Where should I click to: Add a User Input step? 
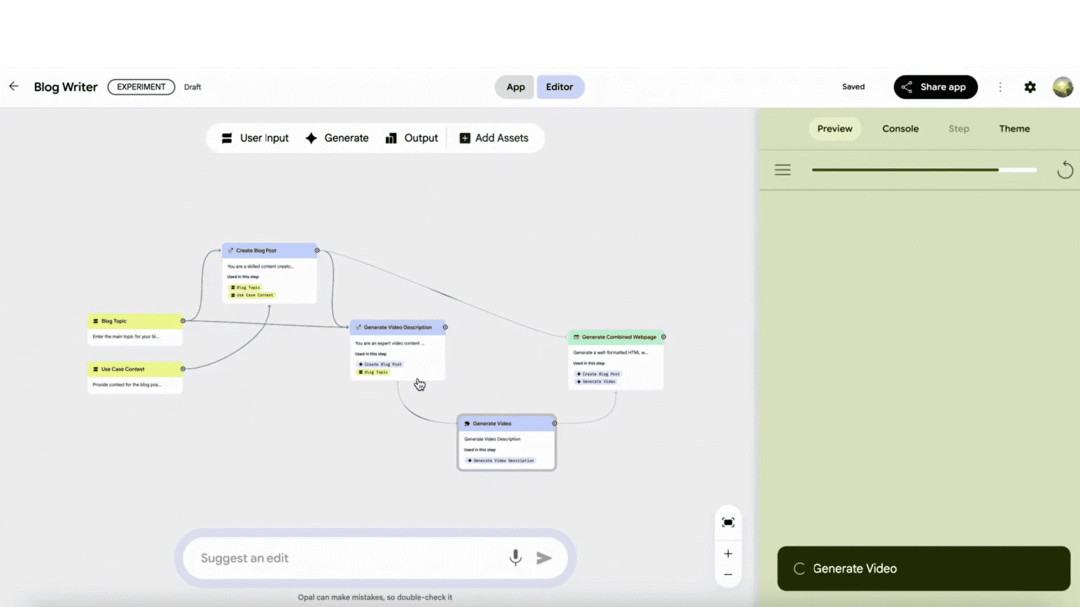pos(255,138)
